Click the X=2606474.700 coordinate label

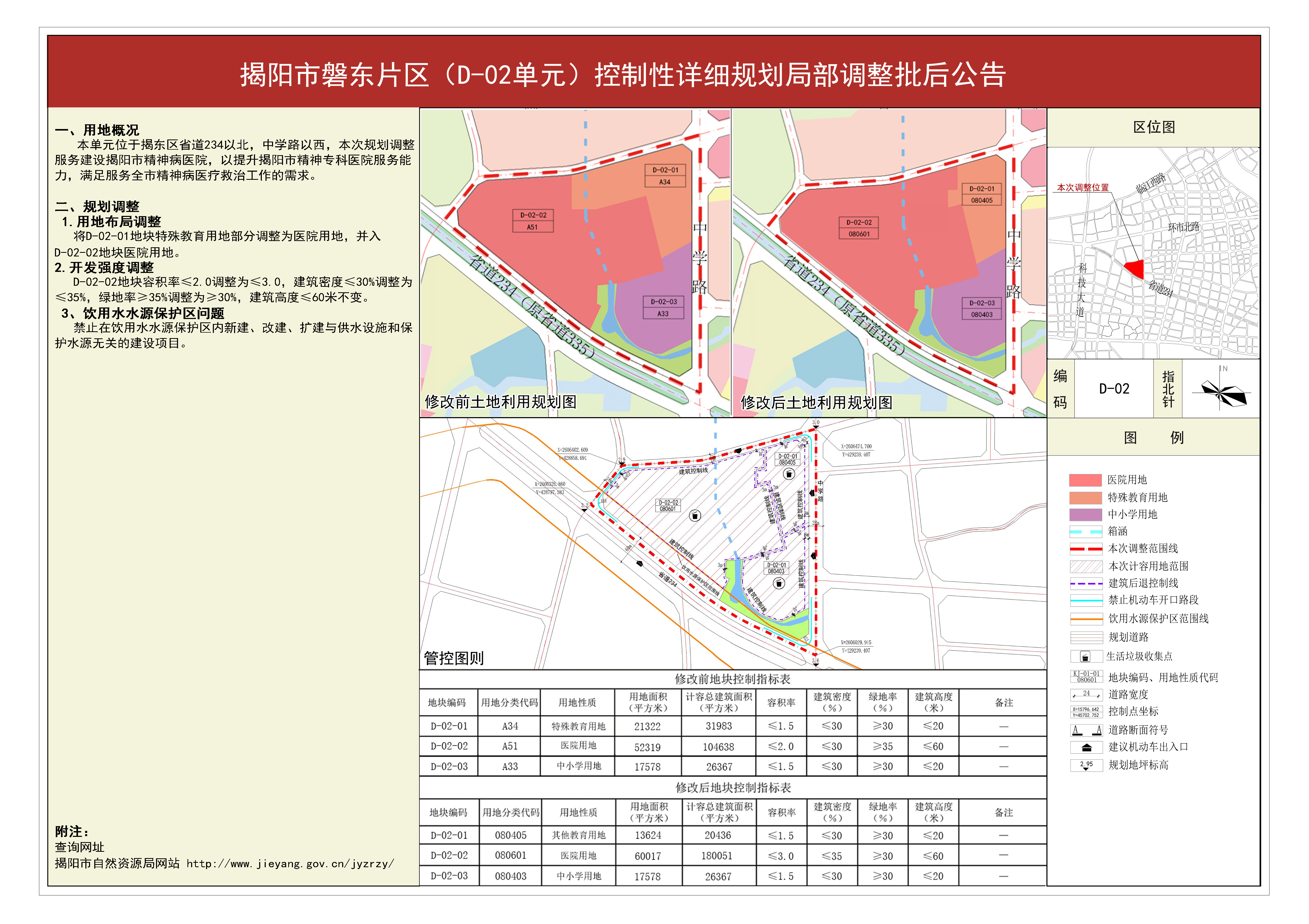tap(856, 447)
